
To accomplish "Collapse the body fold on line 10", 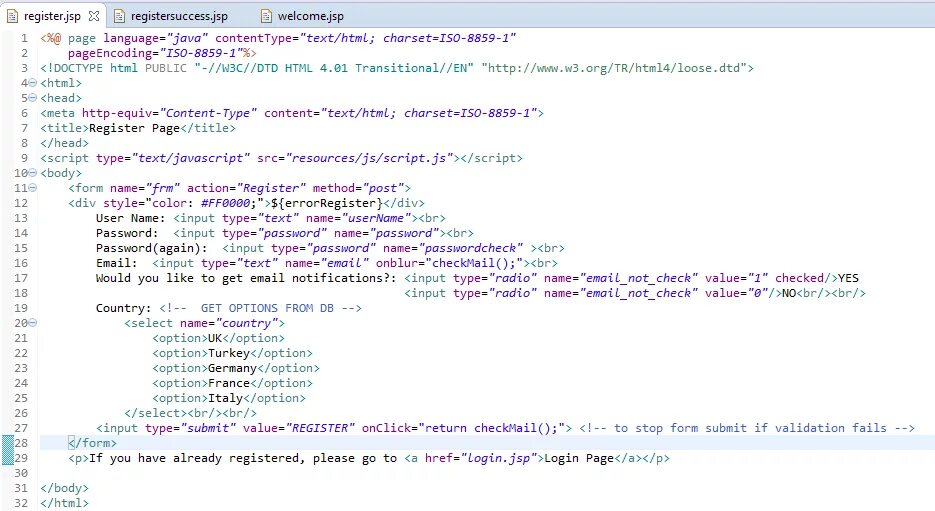I will (x=33, y=173).
